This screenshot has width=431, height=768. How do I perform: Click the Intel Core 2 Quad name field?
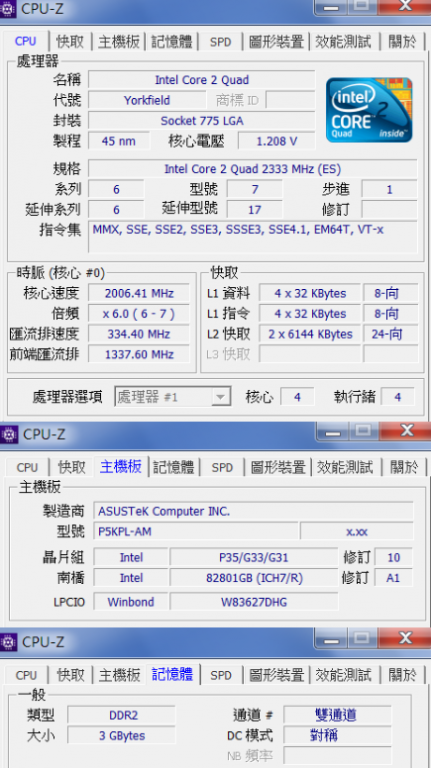click(x=202, y=80)
